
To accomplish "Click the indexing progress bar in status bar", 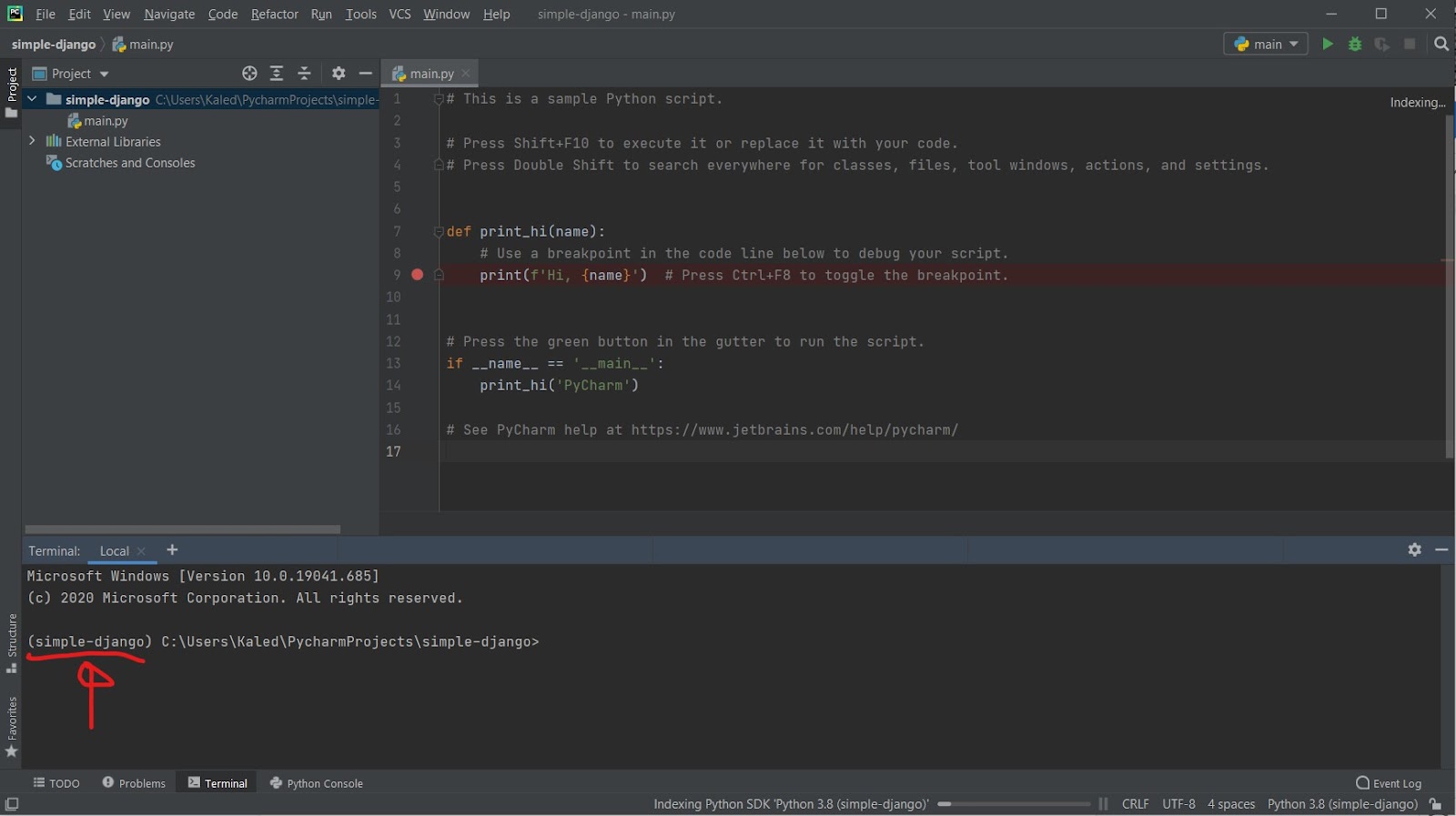I will (x=1014, y=804).
